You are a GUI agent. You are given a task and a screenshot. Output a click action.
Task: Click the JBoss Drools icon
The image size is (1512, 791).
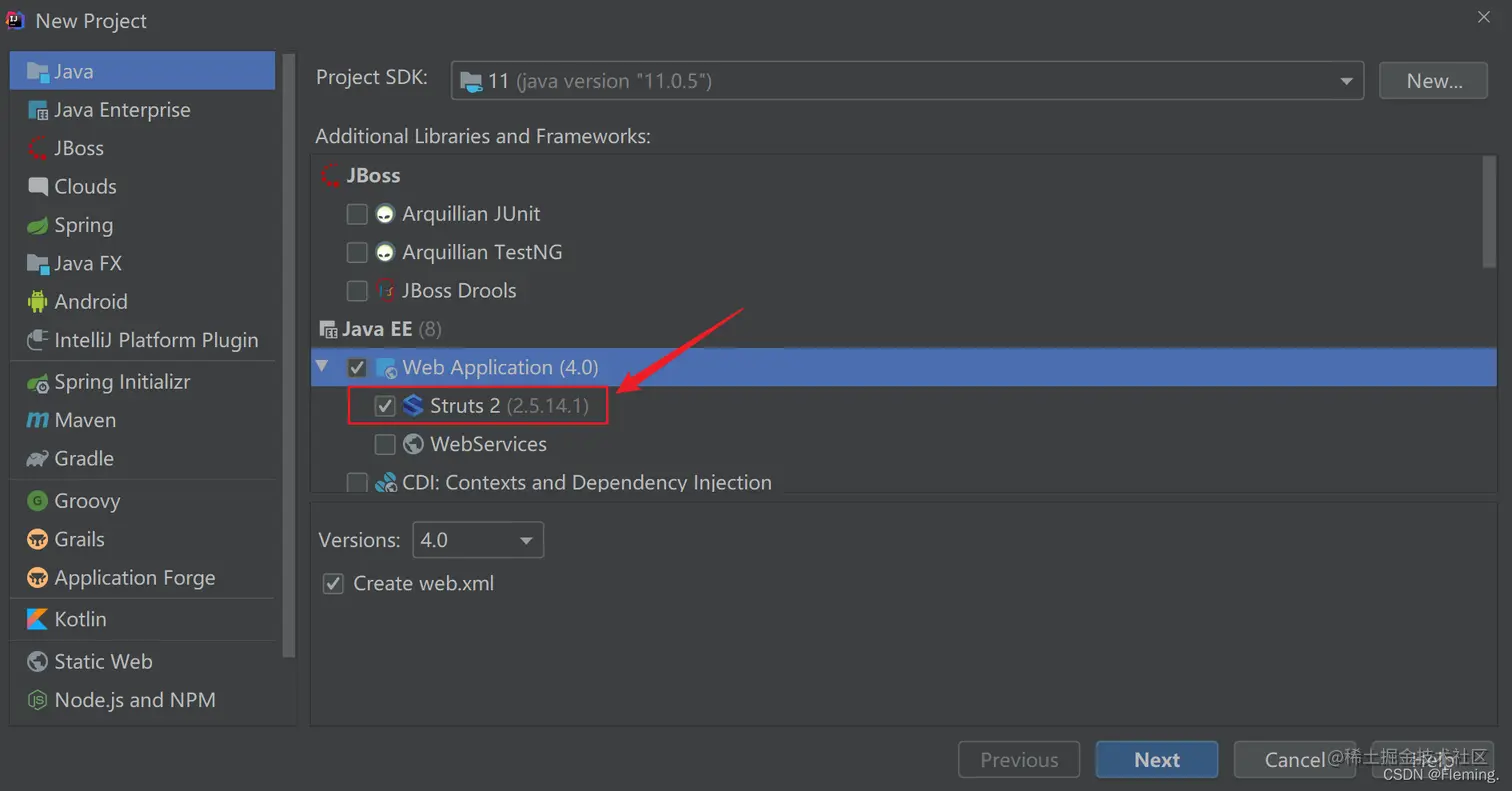click(386, 291)
